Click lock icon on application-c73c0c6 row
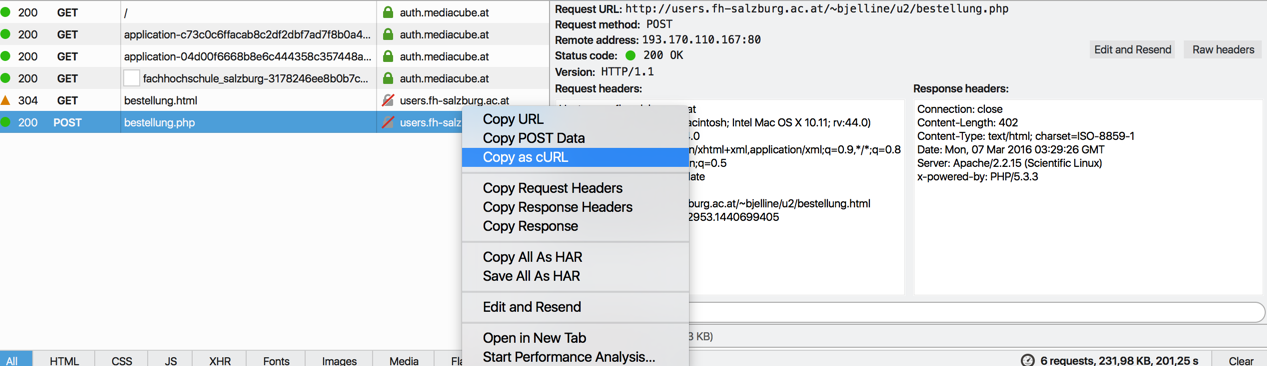Viewport: 1267px width, 366px height. point(388,34)
